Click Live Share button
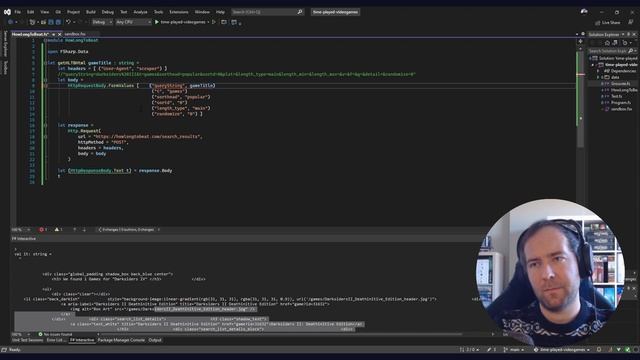Image resolution: width=640 pixels, height=360 pixels. [608, 22]
